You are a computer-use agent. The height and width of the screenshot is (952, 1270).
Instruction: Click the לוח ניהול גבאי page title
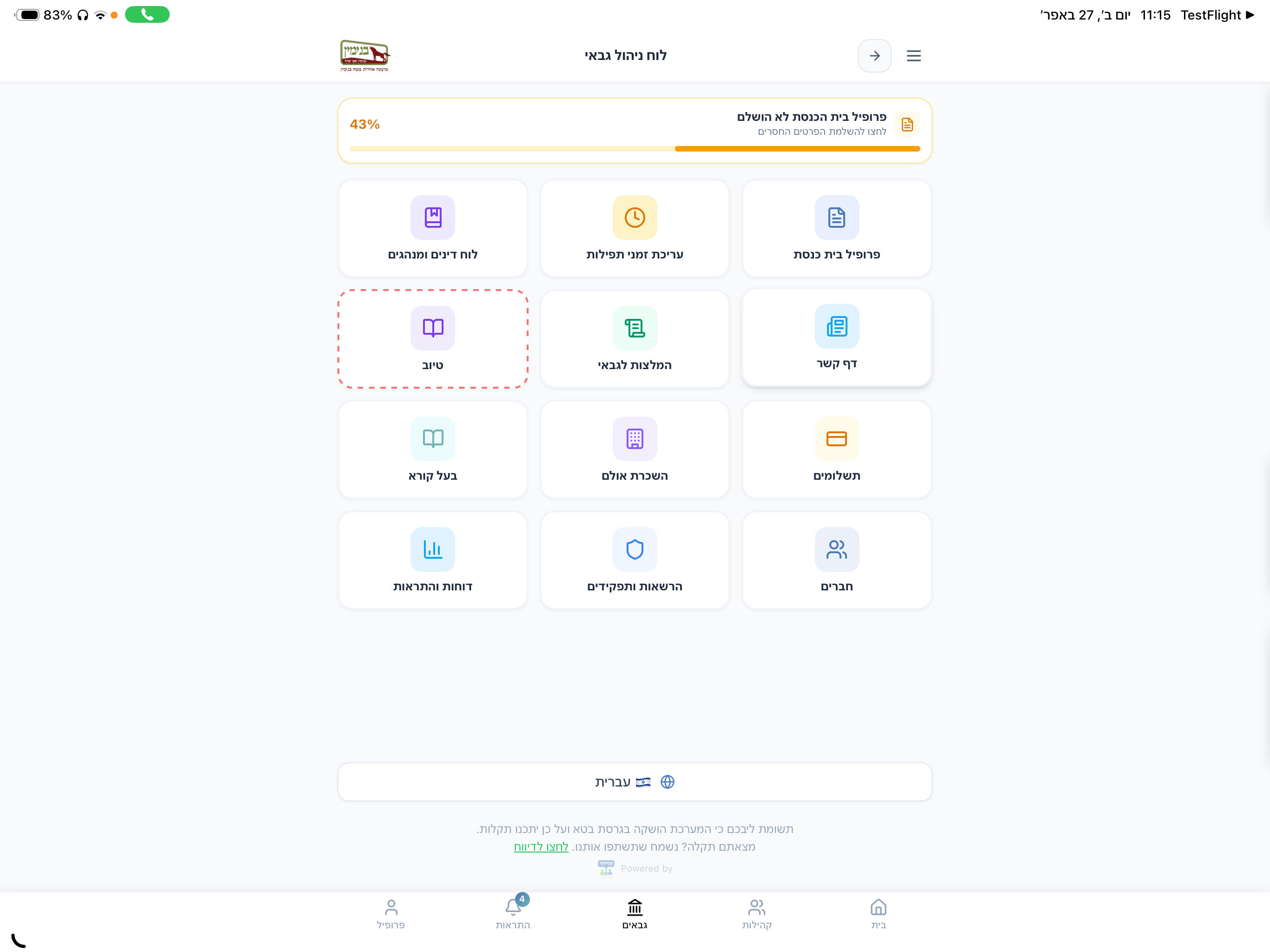click(x=625, y=56)
